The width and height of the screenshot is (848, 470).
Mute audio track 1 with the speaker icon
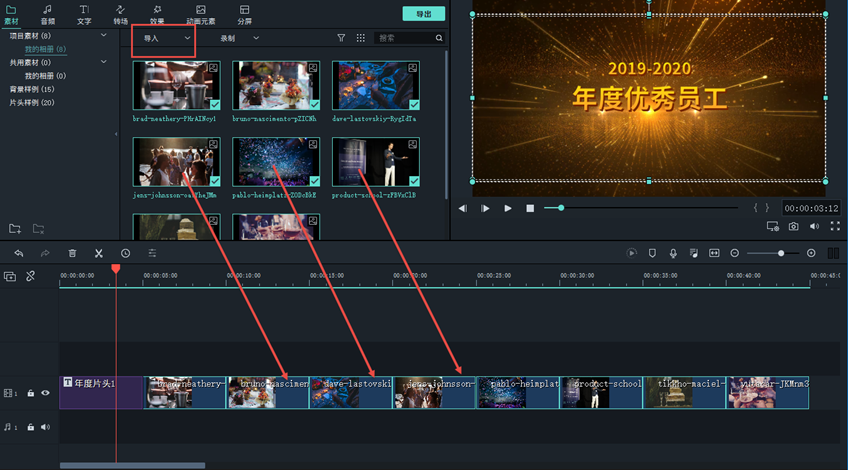tap(45, 427)
